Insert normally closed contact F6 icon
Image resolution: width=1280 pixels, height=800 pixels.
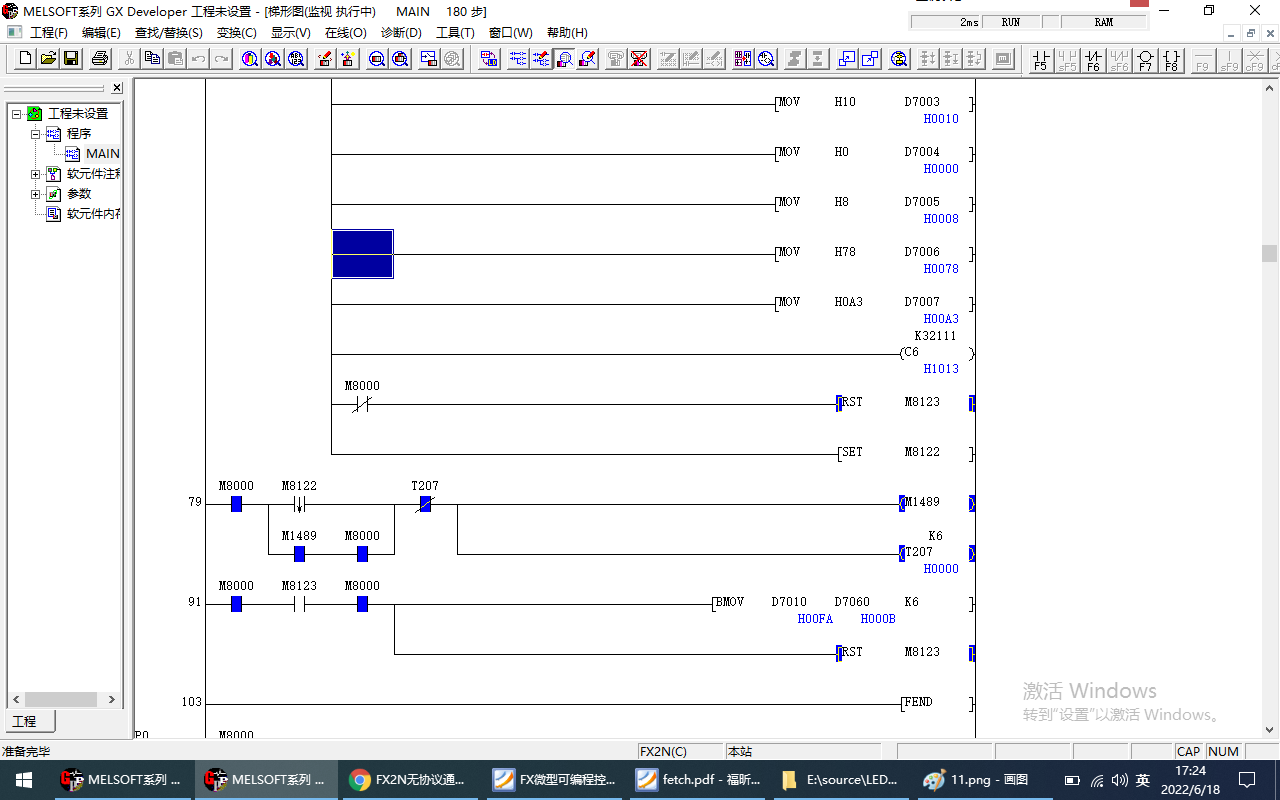pyautogui.click(x=1093, y=60)
